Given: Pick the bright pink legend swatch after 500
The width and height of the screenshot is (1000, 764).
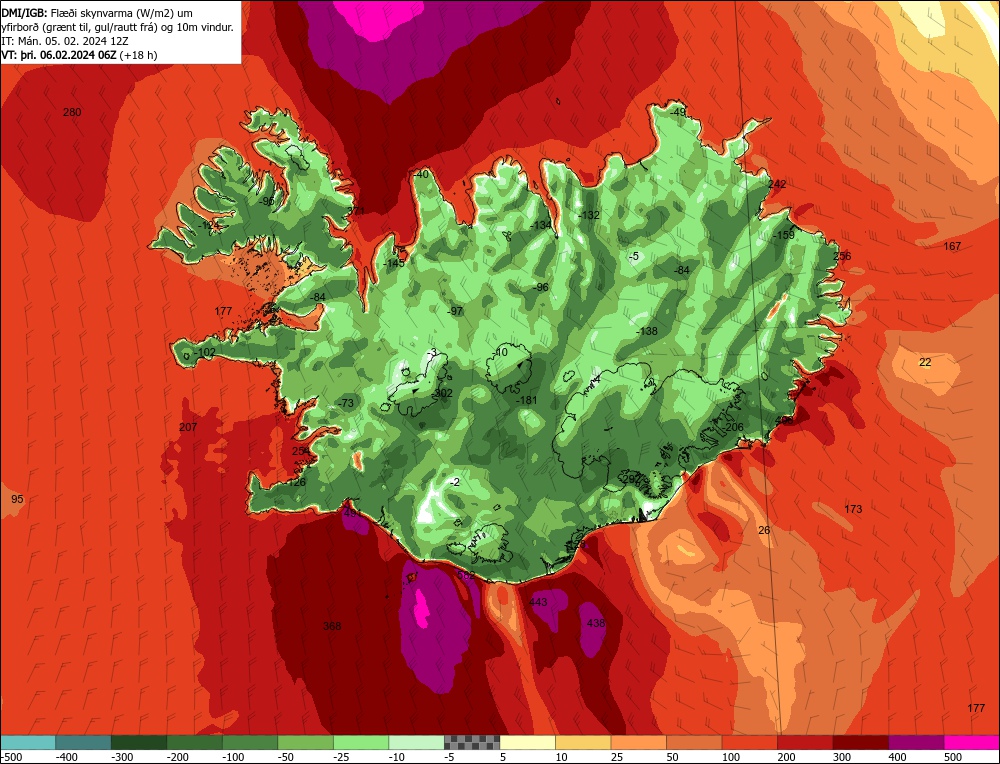Looking at the screenshot, I should [972, 742].
